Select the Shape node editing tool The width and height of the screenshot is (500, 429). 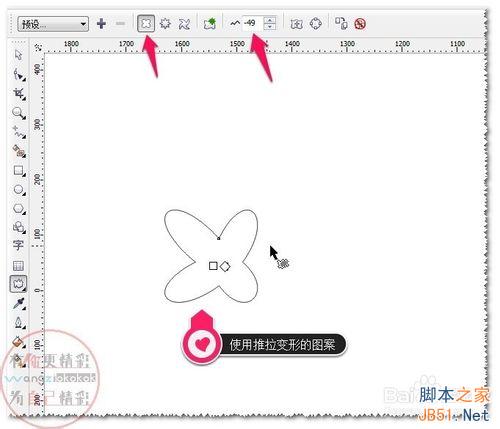click(x=19, y=75)
